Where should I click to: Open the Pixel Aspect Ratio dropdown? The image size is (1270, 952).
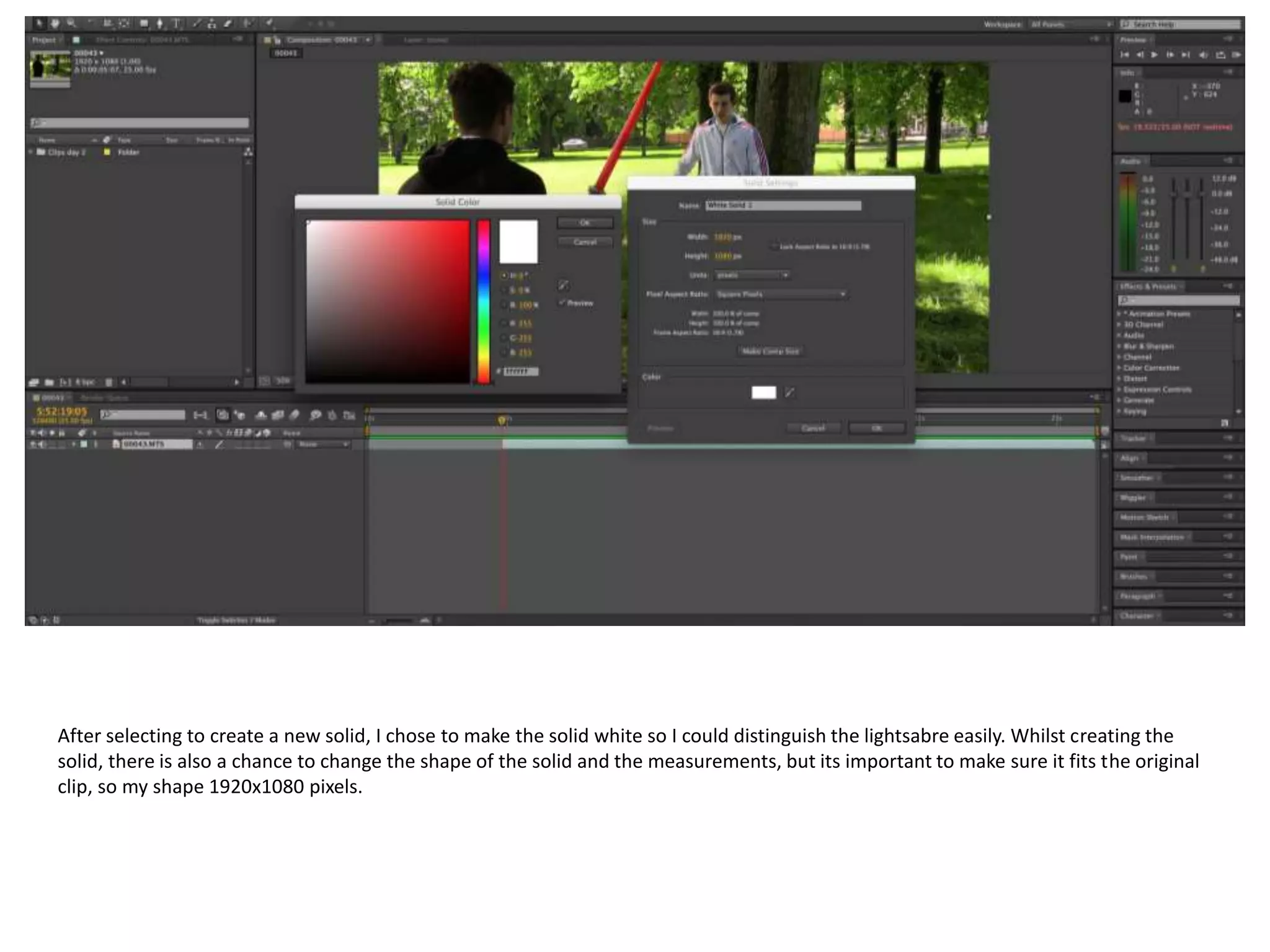781,294
